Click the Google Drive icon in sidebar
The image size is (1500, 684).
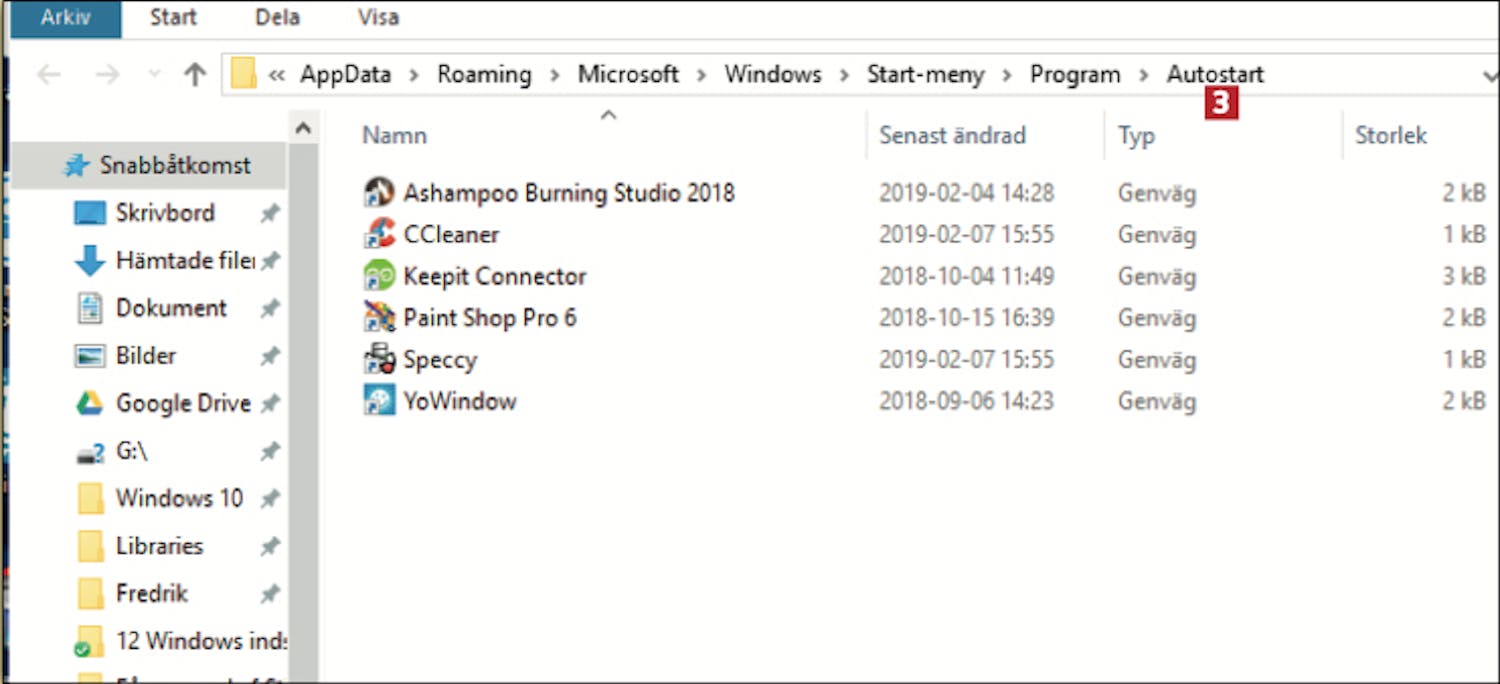click(x=90, y=403)
